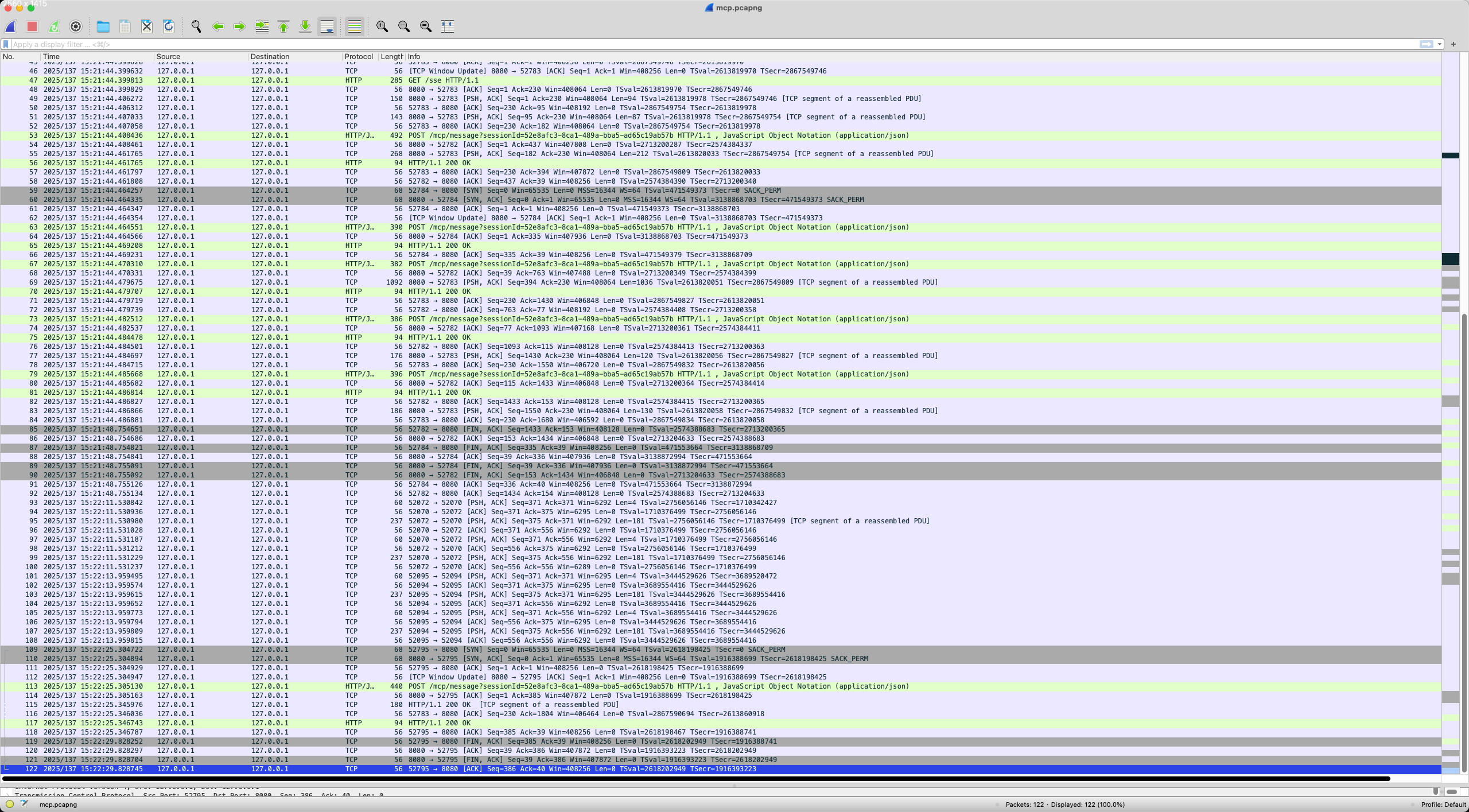Select packet 109 SYN from port 52795
Screen dimensions: 1469x812
tap(721, 650)
